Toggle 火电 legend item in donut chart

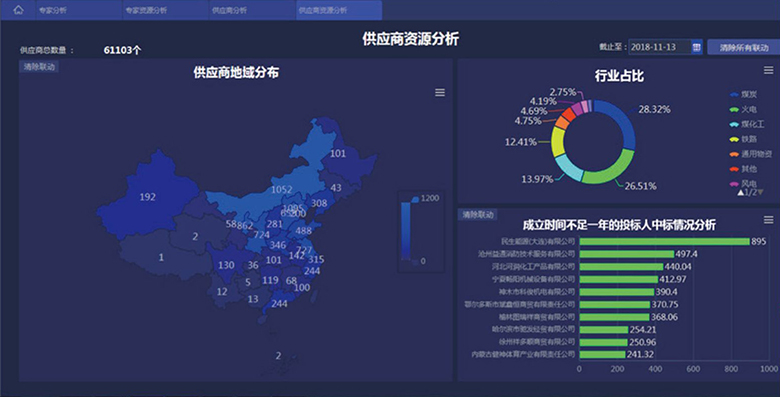(x=744, y=109)
